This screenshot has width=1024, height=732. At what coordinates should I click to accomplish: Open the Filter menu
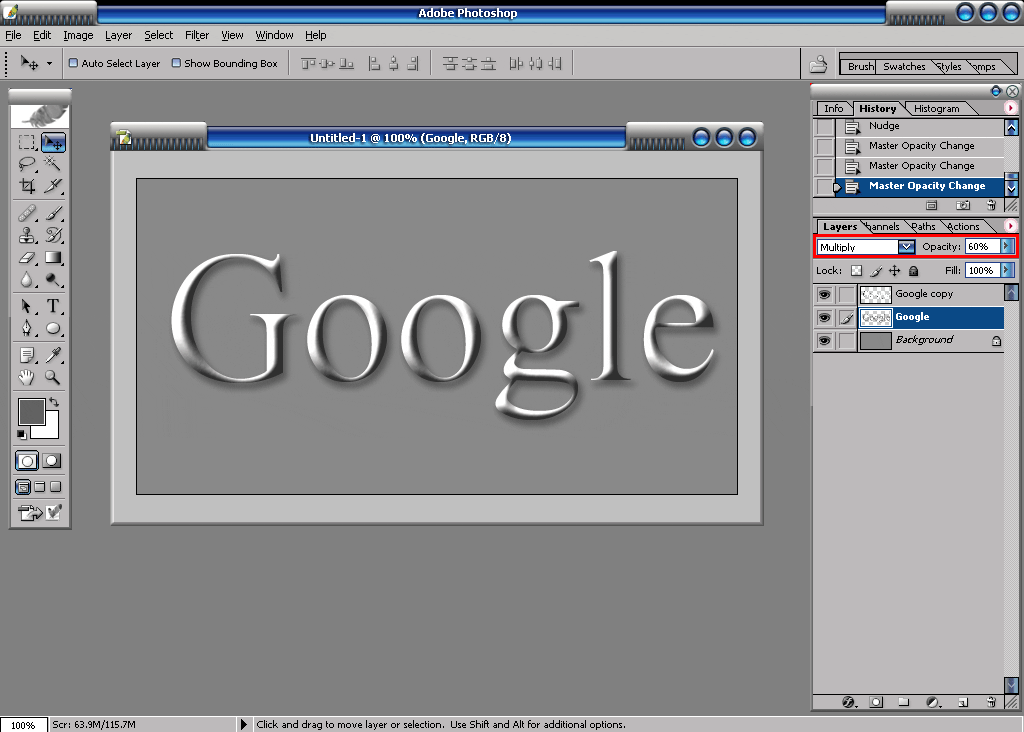[x=197, y=35]
